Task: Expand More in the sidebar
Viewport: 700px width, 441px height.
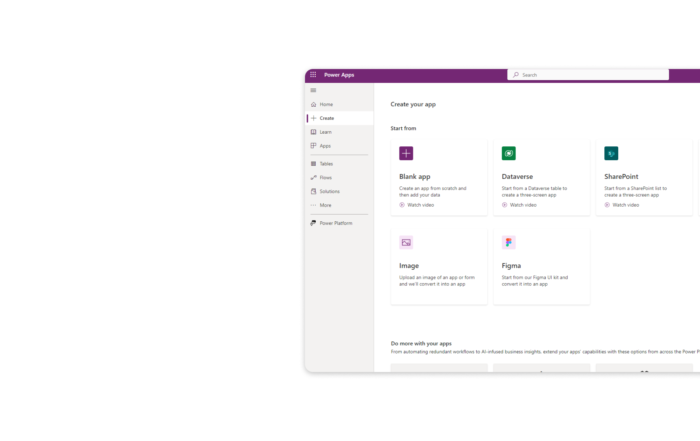Action: [x=340, y=205]
